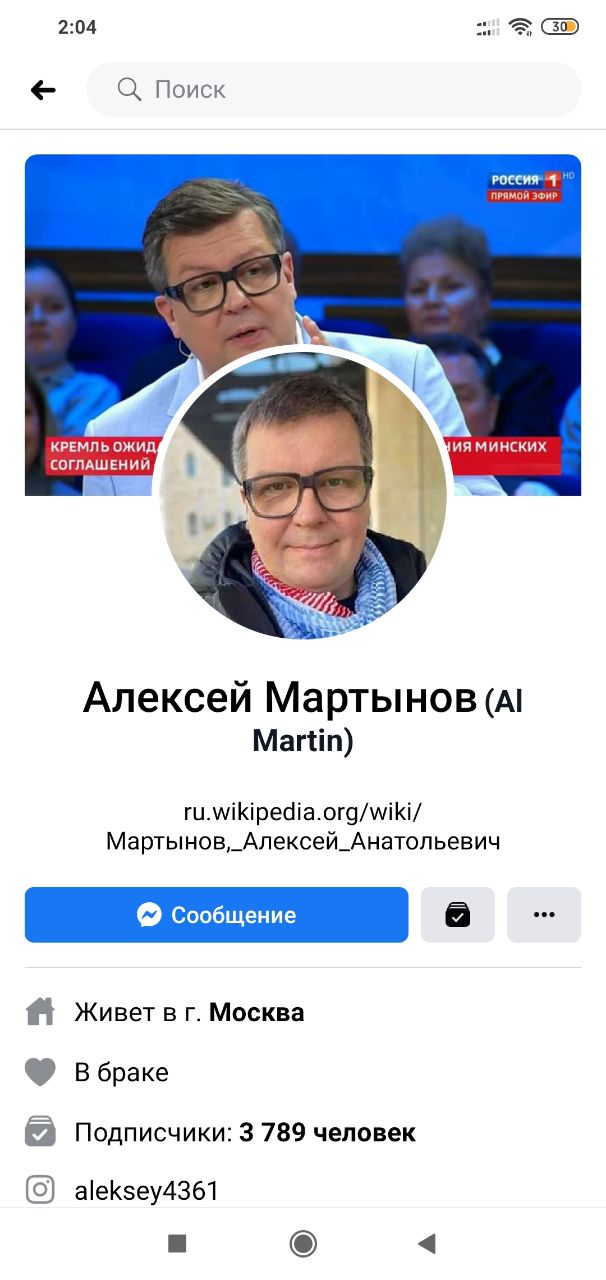This screenshot has height=1280, width=606.
Task: Open the circular profile picture
Action: [303, 492]
